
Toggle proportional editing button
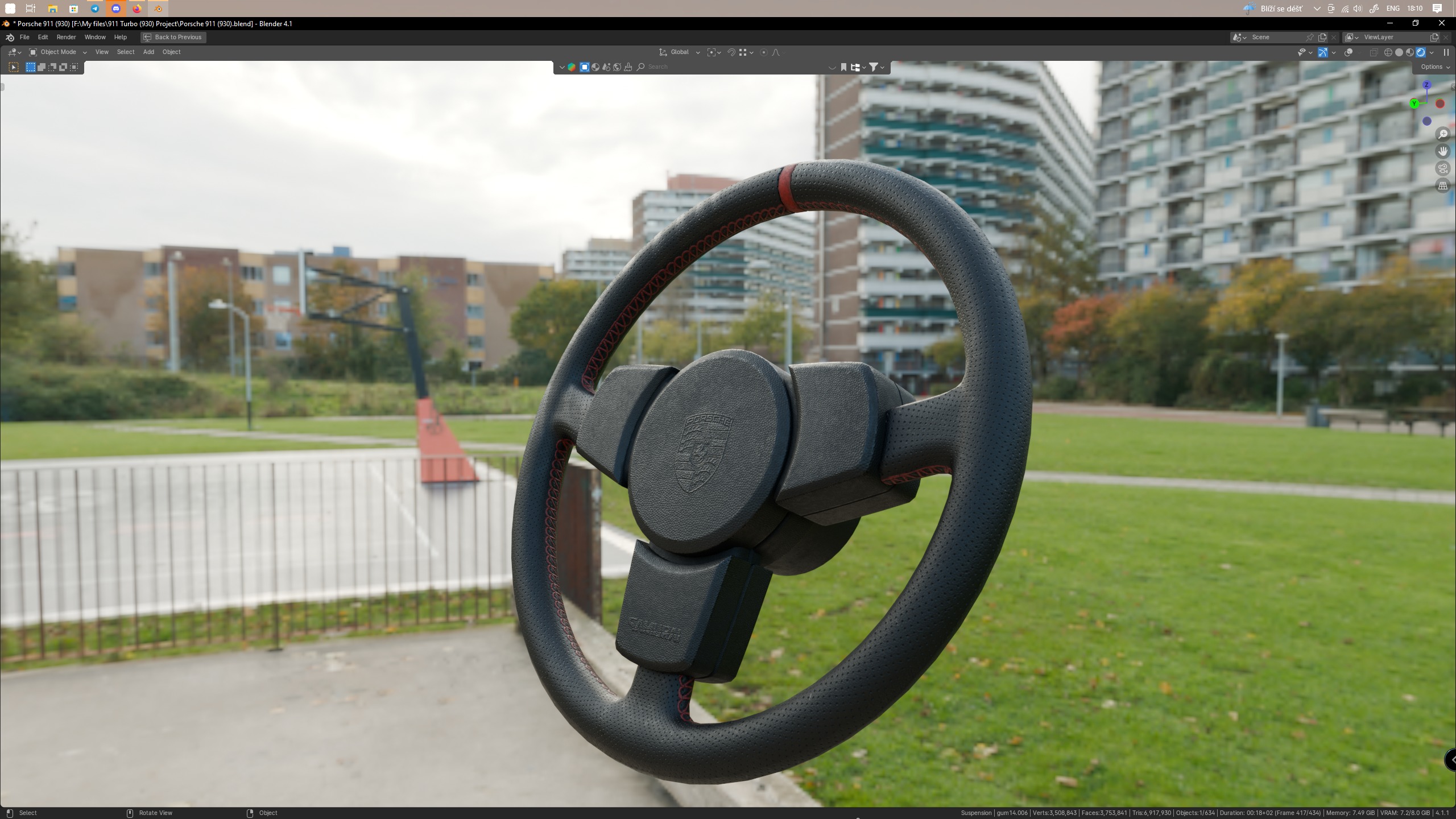pyautogui.click(x=764, y=52)
